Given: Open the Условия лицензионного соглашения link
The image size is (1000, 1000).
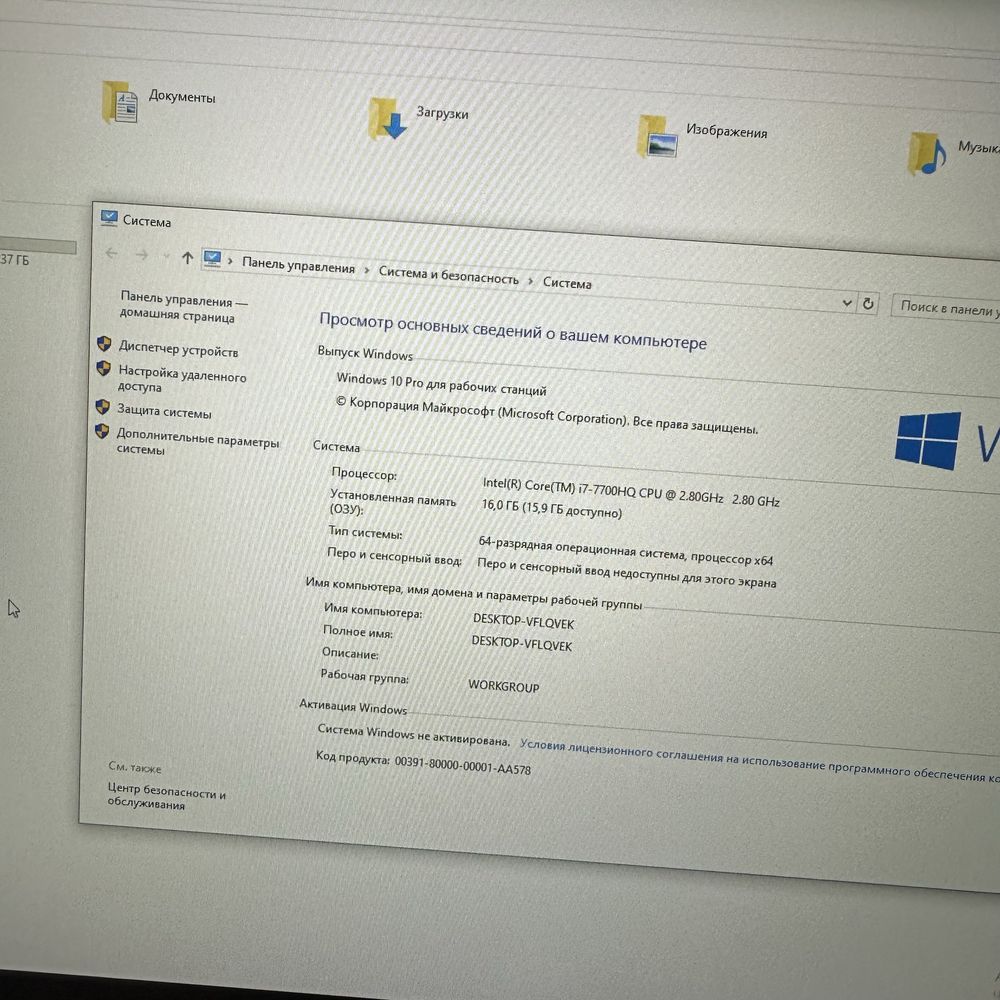Looking at the screenshot, I should (x=760, y=761).
